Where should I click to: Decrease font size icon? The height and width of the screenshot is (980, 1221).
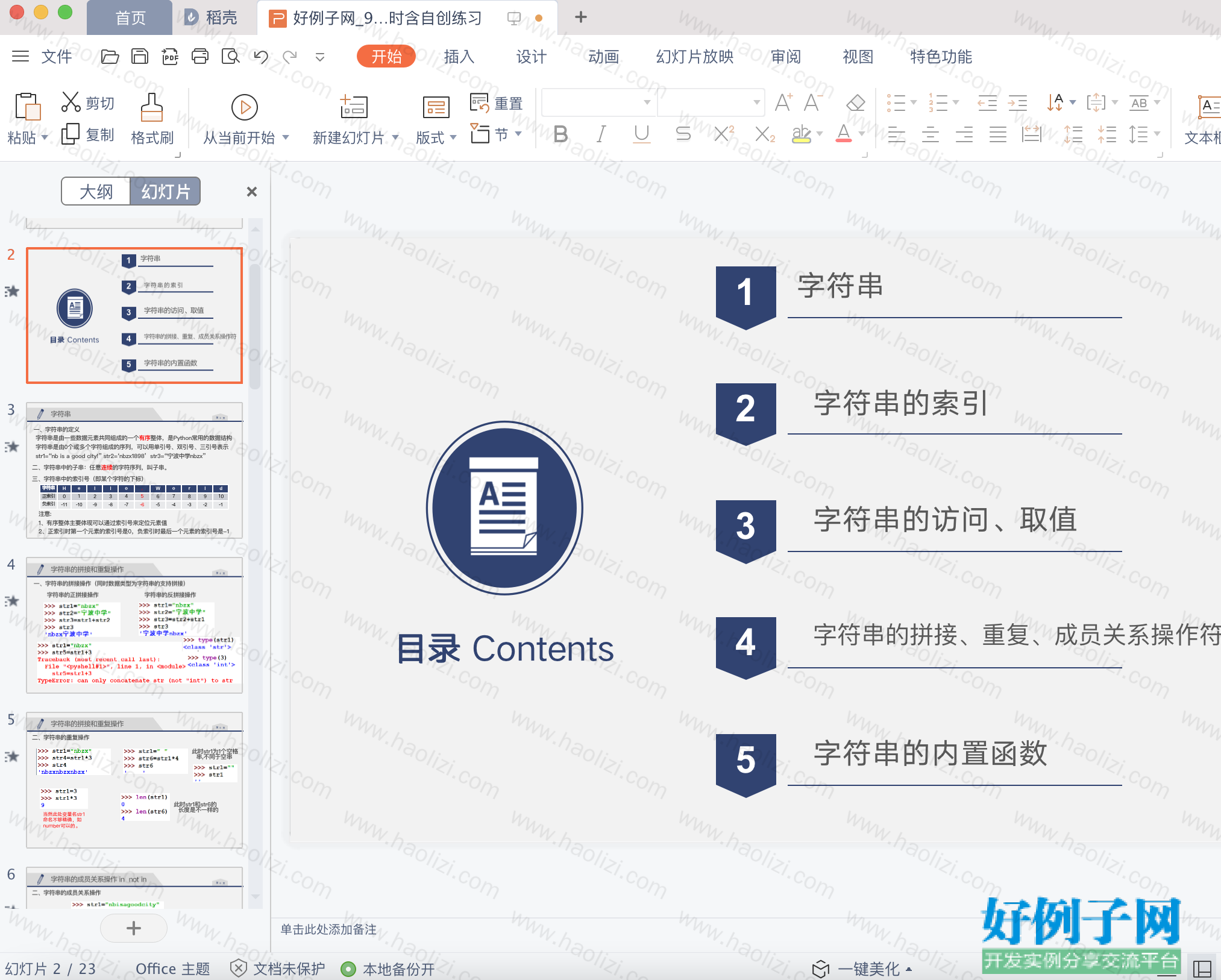pos(812,102)
